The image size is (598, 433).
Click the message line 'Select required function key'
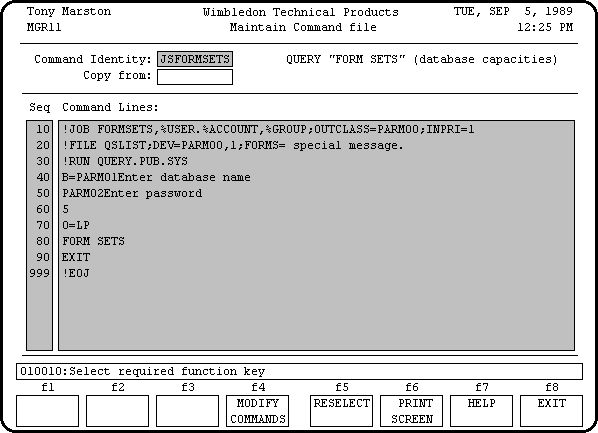point(299,371)
